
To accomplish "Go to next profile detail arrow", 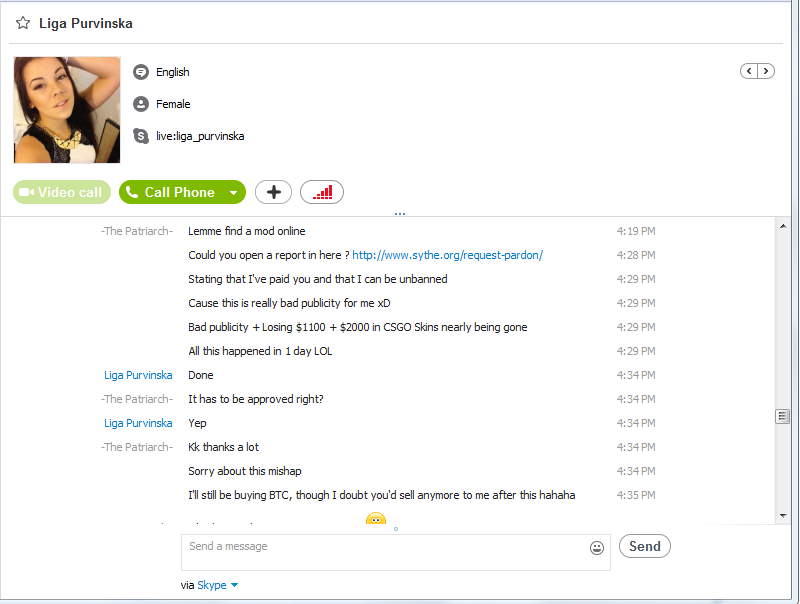I will point(766,71).
